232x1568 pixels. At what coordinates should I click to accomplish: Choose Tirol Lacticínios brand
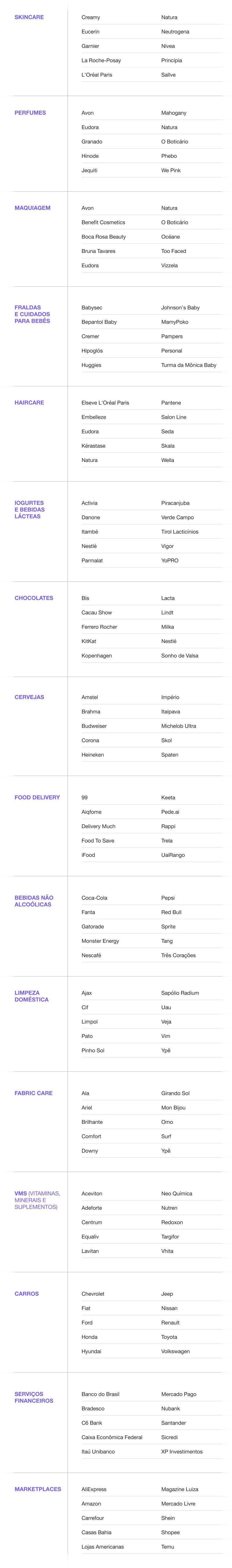[x=180, y=532]
